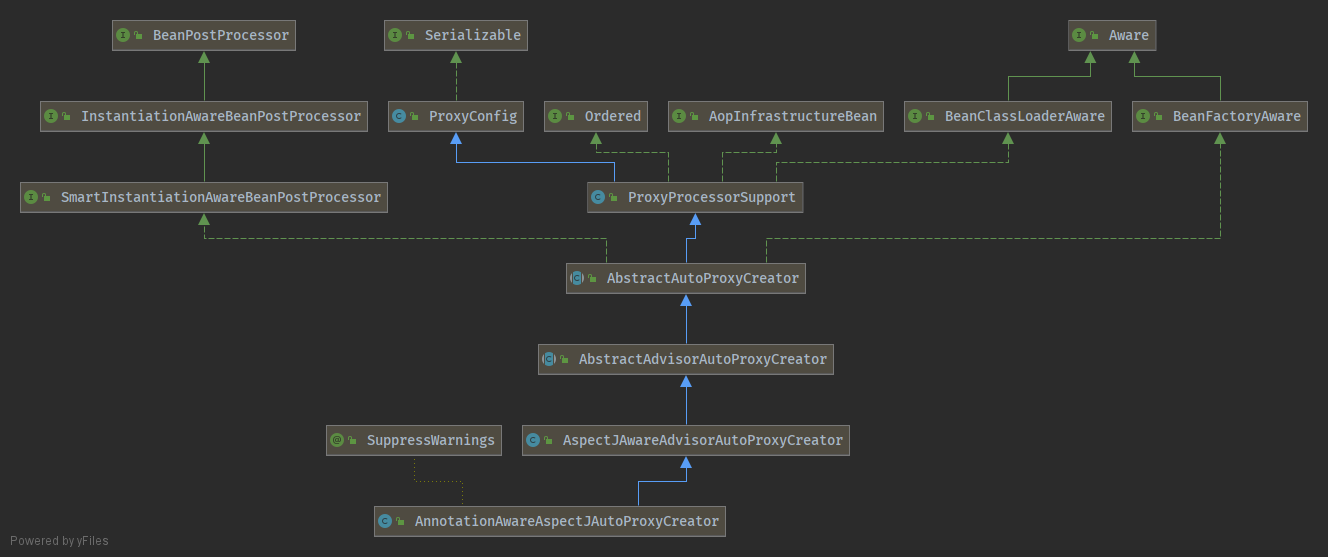
Task: Click abstract class icon of AbstractAutoProxyCreator
Action: pyautogui.click(x=578, y=278)
